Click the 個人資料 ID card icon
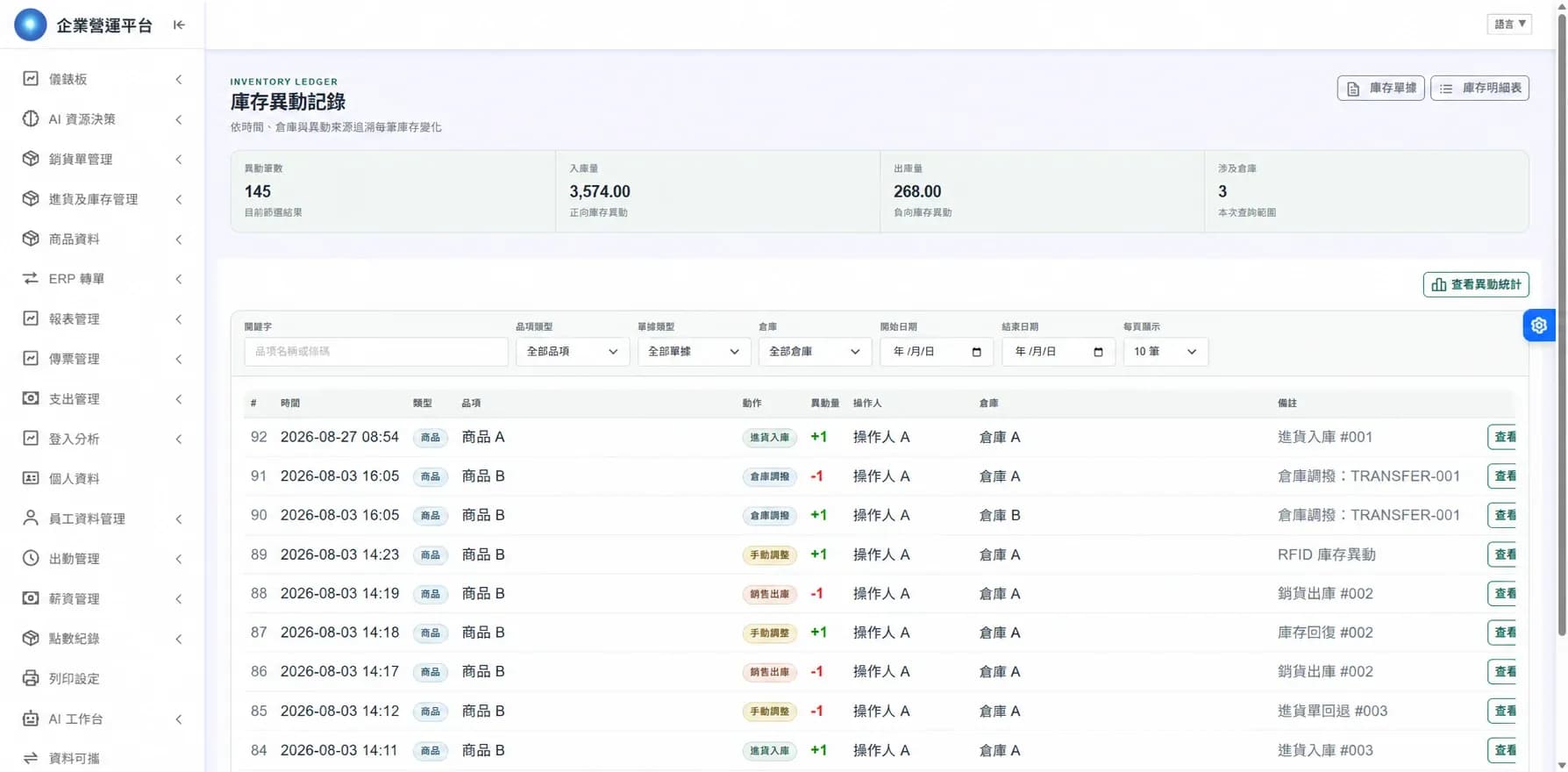The image size is (1568, 772). point(31,478)
